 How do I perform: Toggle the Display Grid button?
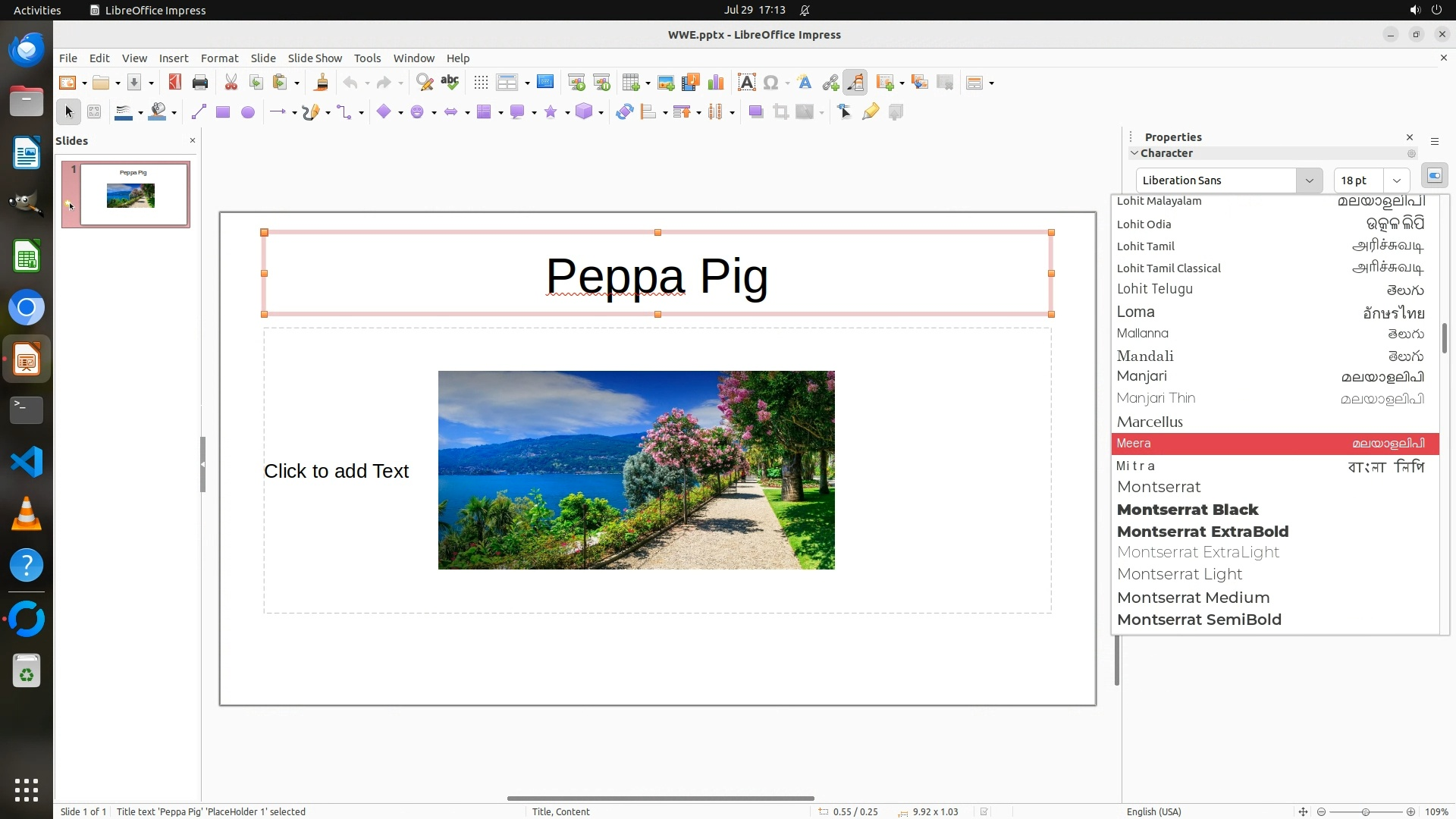[x=481, y=83]
